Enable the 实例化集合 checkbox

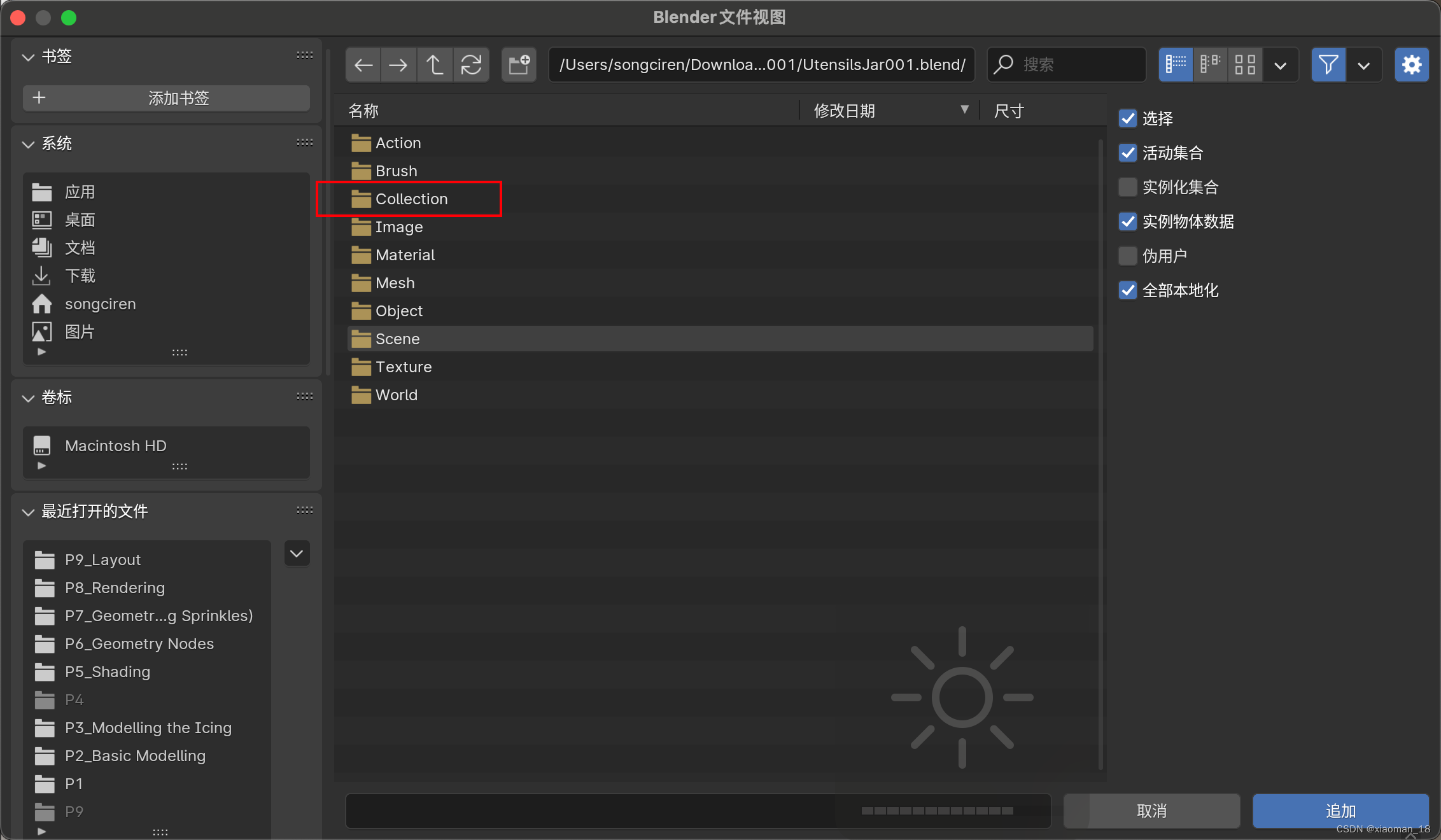(x=1127, y=186)
